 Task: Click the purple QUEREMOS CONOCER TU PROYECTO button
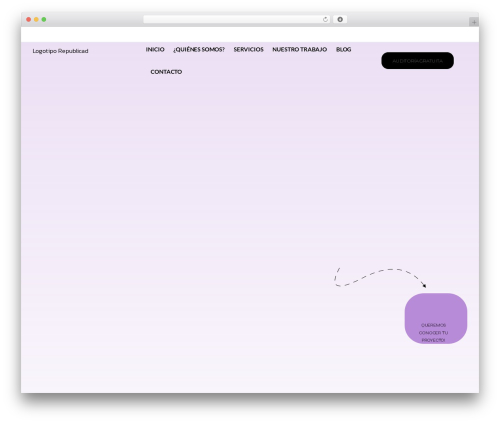[436, 318]
